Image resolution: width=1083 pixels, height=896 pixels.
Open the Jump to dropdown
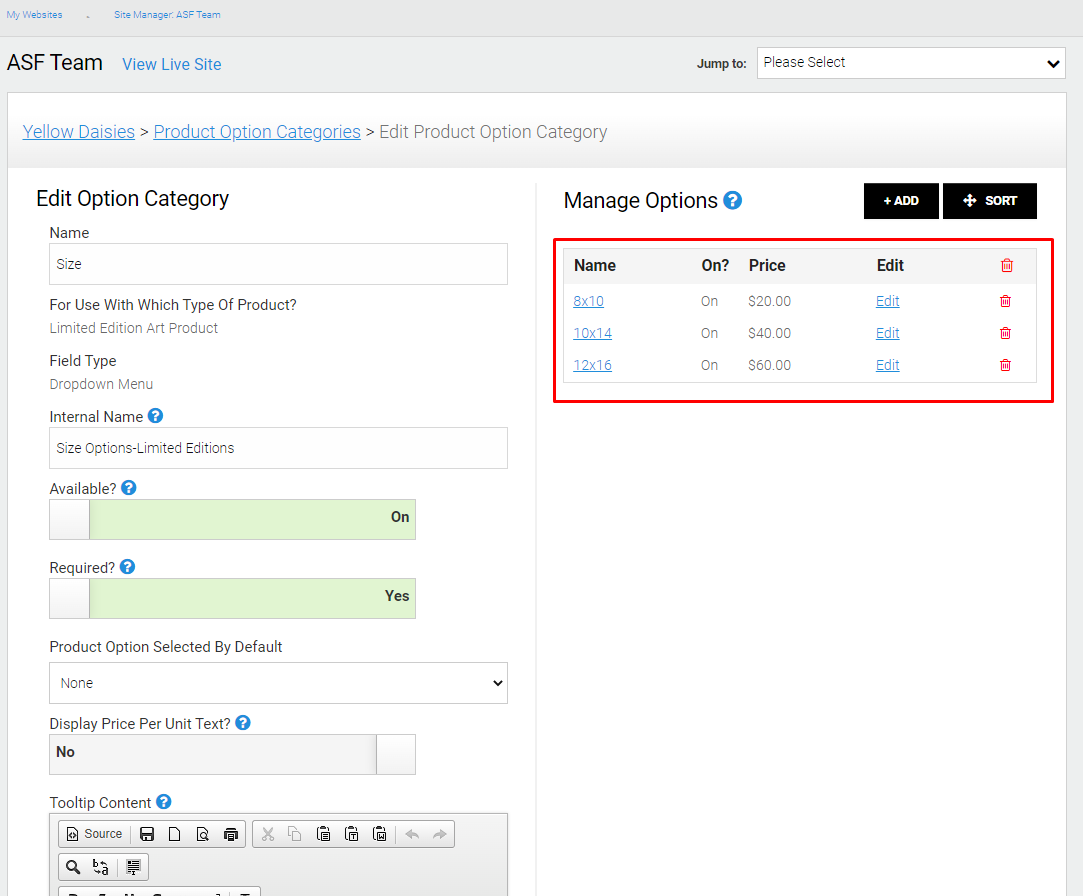pyautogui.click(x=910, y=63)
